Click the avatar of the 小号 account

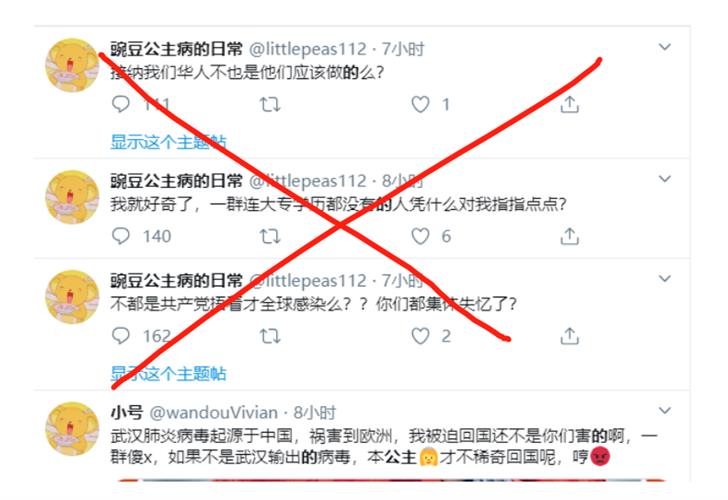72,429
